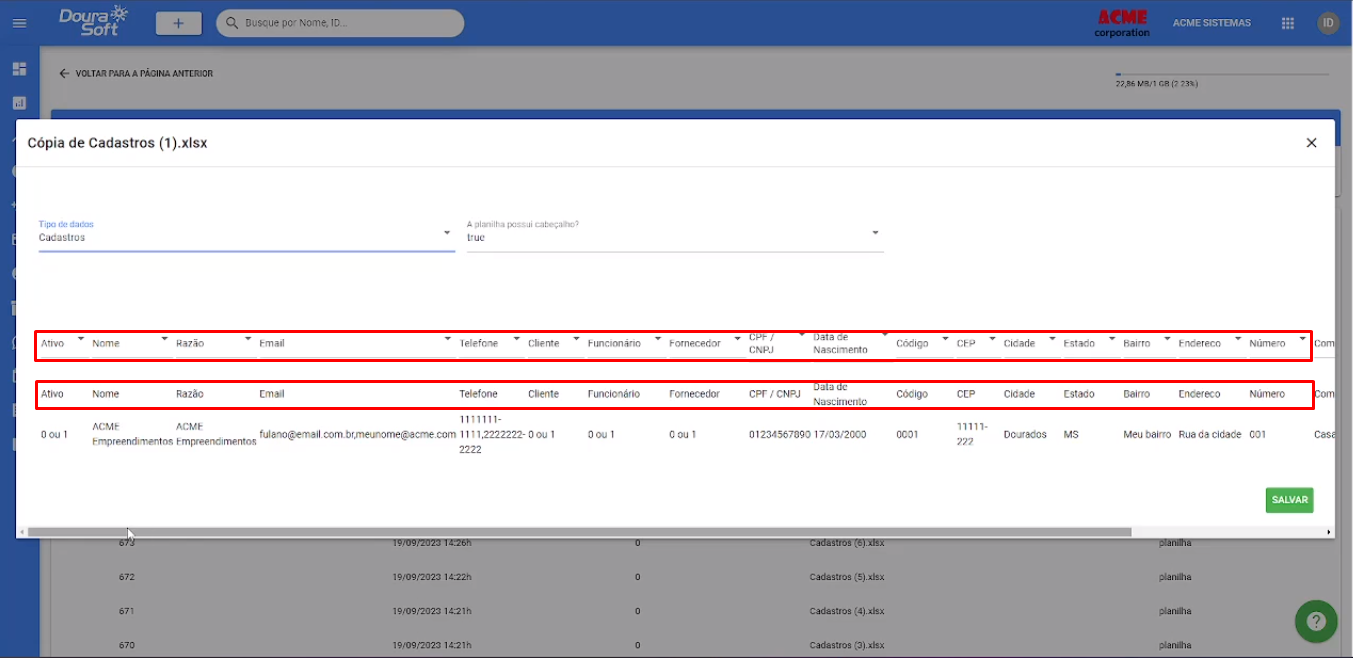Open the chart reports icon in sidebar

coord(19,103)
